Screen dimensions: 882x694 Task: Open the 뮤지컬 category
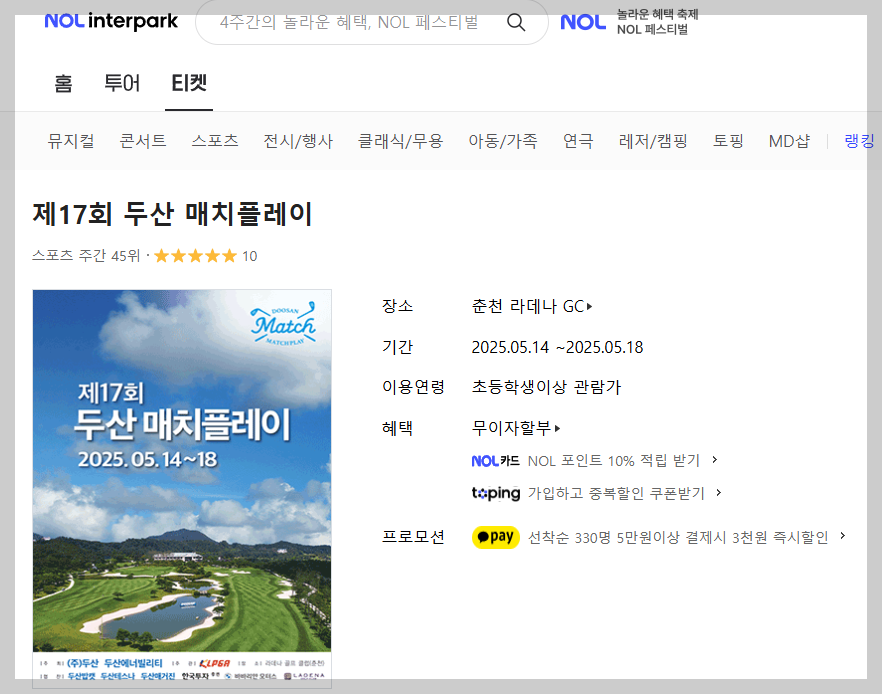[x=71, y=141]
